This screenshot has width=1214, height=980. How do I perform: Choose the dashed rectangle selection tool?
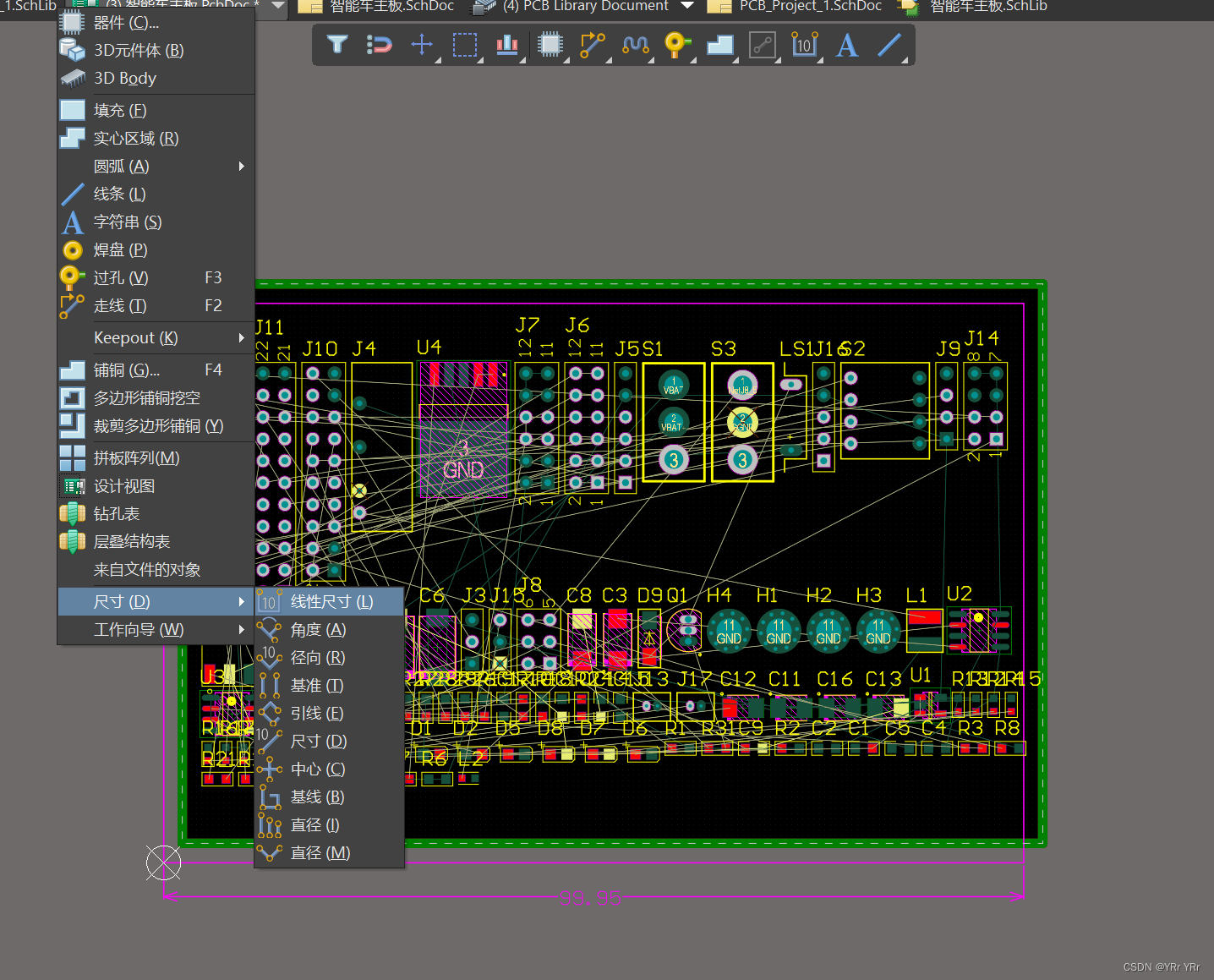[465, 44]
